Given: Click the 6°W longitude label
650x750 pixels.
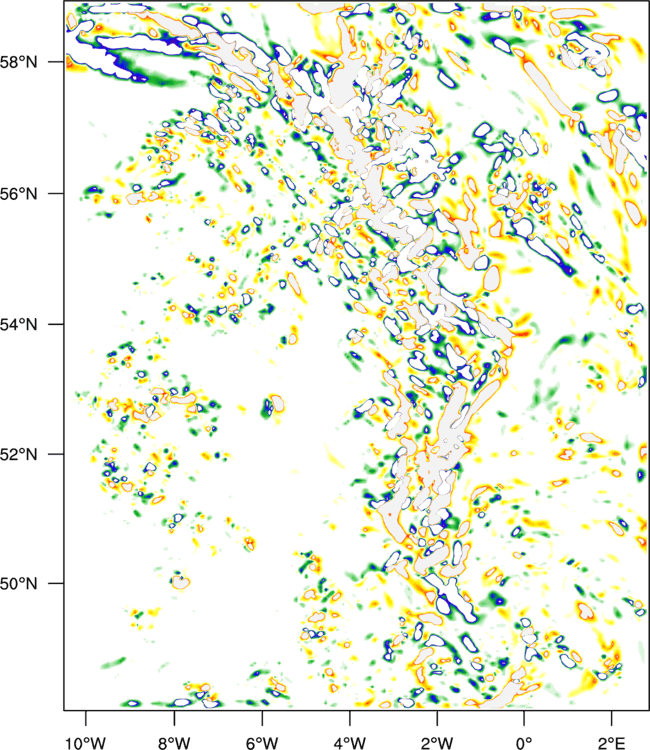Looking at the screenshot, I should coord(262,743).
